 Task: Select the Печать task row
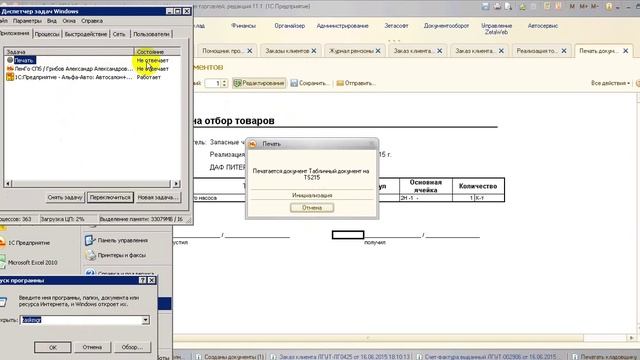click(92, 60)
